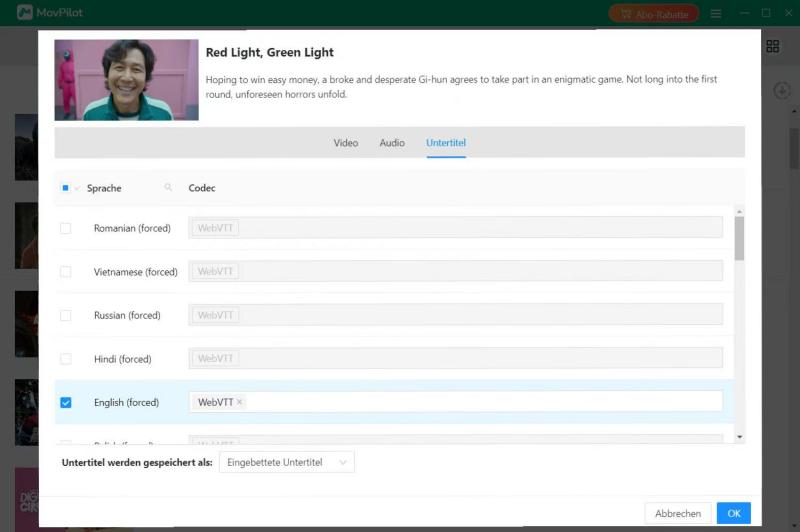Switch to the Audio tab
800x532 pixels.
click(x=392, y=143)
